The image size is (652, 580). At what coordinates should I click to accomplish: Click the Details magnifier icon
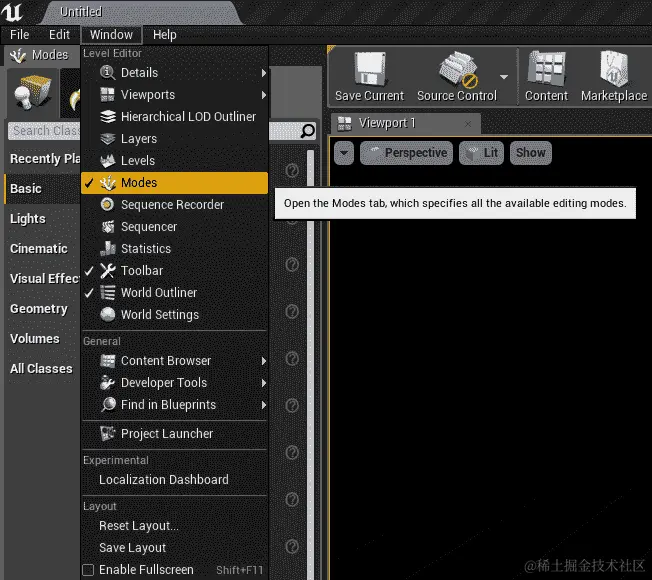[108, 72]
